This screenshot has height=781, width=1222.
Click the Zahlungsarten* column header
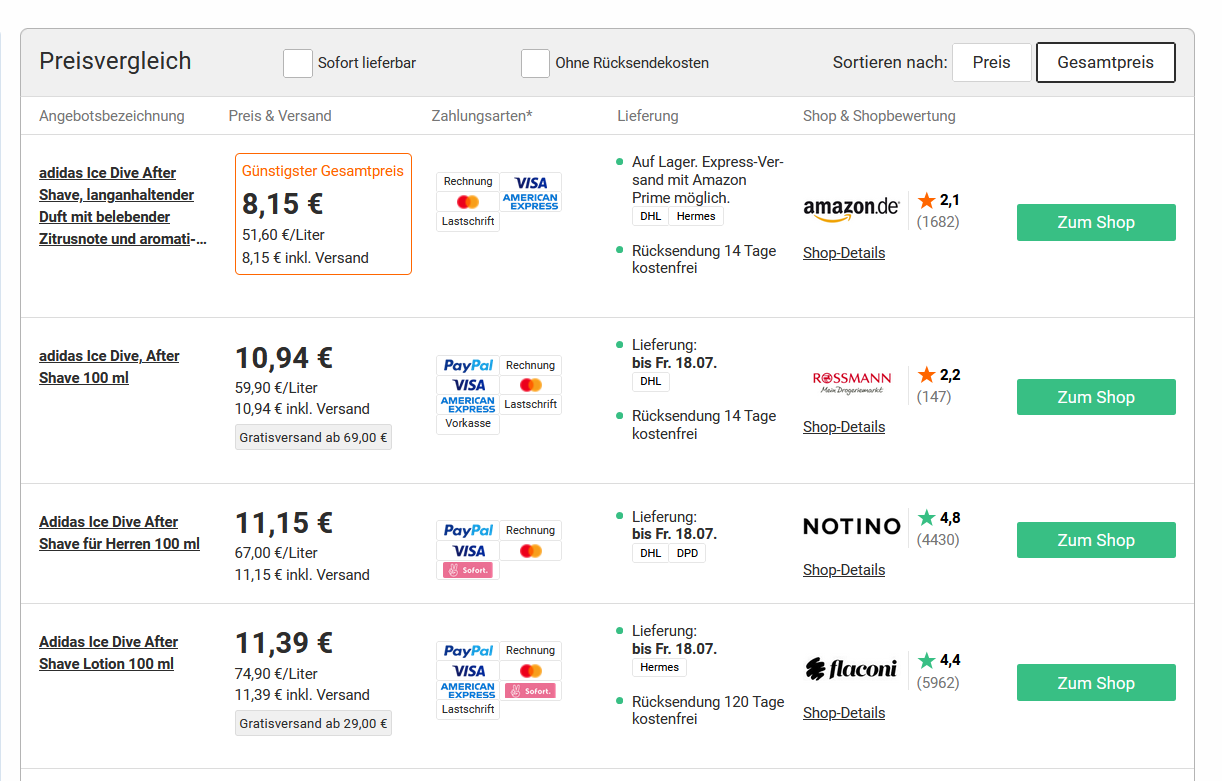[482, 116]
